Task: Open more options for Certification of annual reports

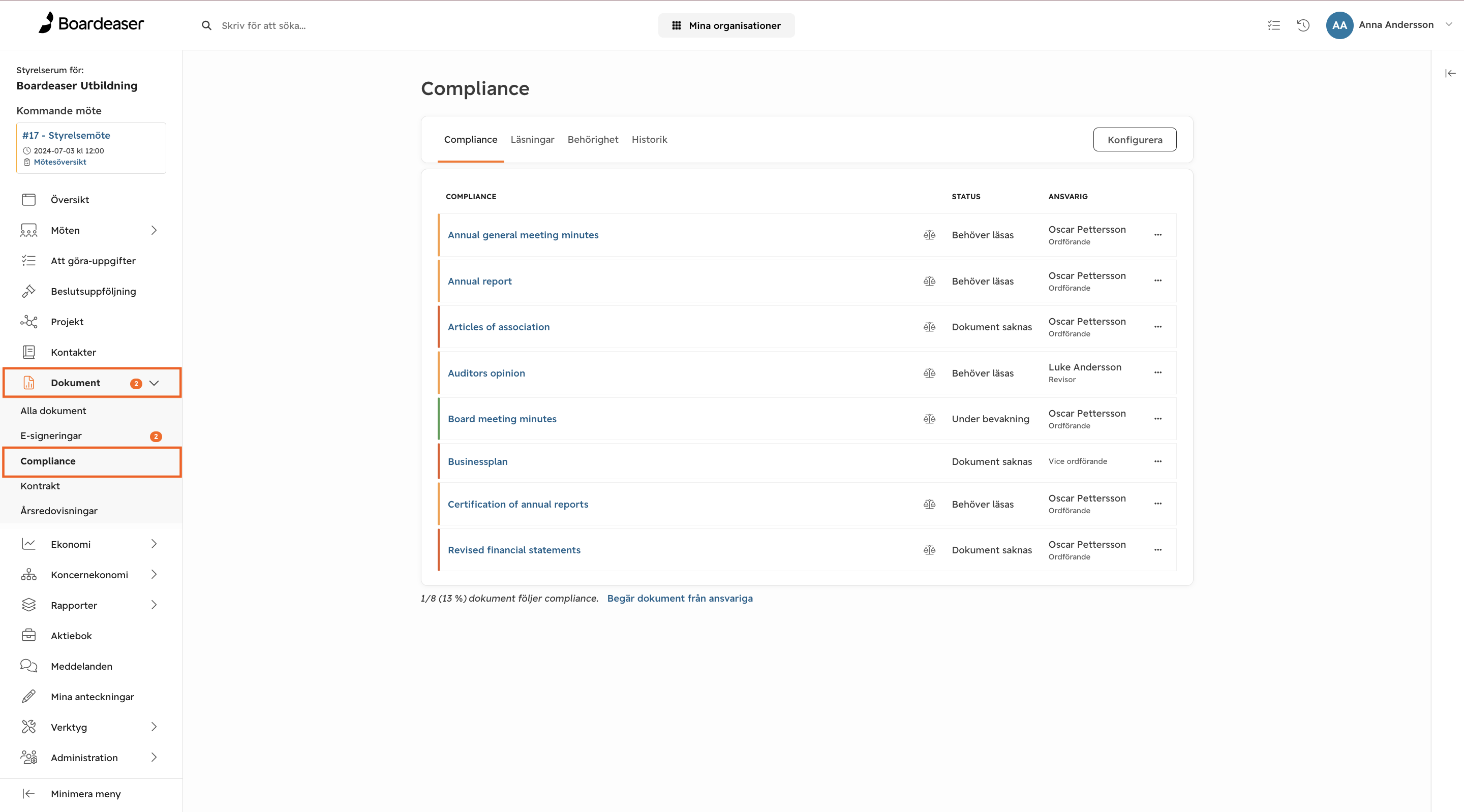Action: pos(1157,504)
